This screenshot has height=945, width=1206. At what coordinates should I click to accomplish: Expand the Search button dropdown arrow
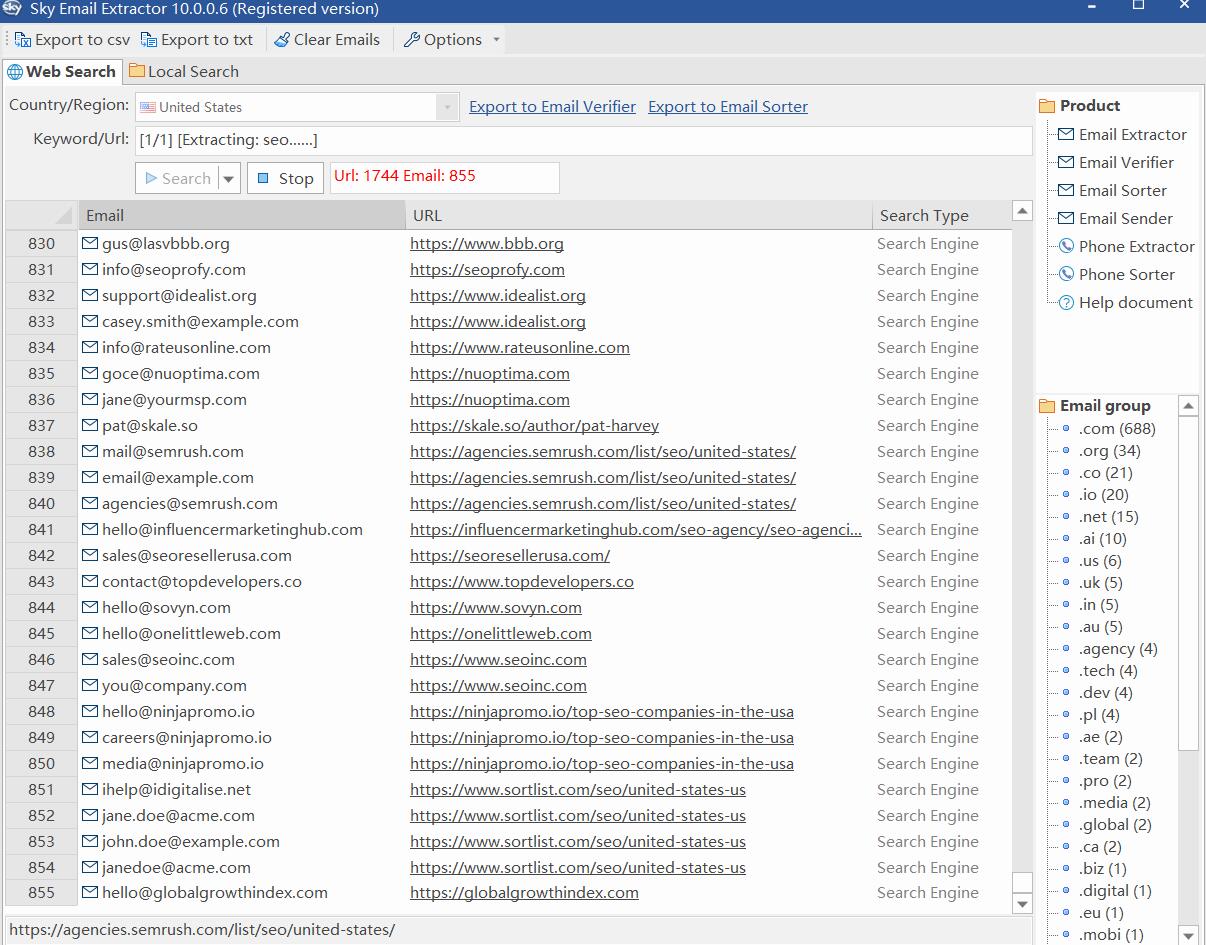pyautogui.click(x=229, y=179)
